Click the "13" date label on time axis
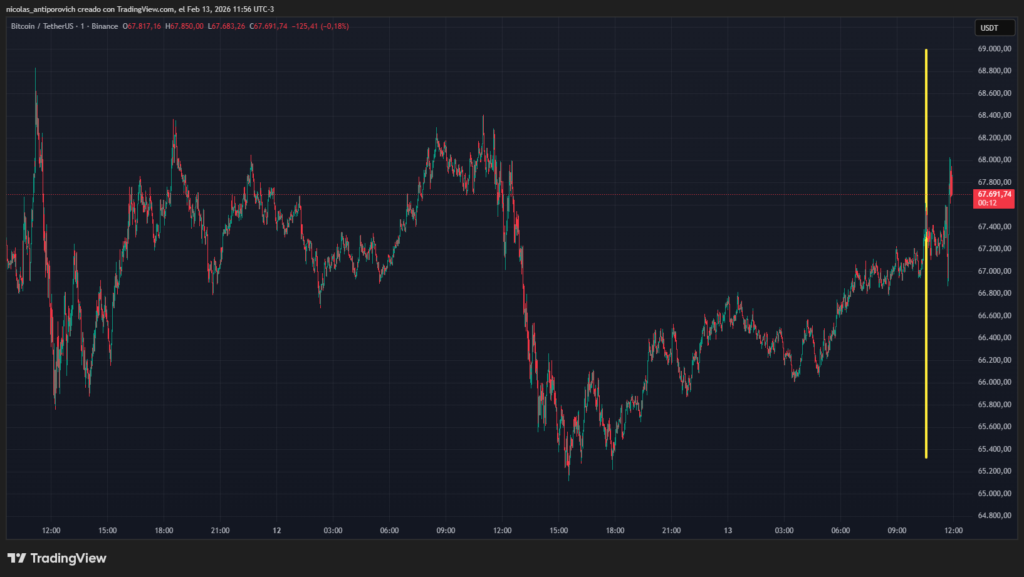Viewport: 1024px width, 577px height. pos(729,531)
